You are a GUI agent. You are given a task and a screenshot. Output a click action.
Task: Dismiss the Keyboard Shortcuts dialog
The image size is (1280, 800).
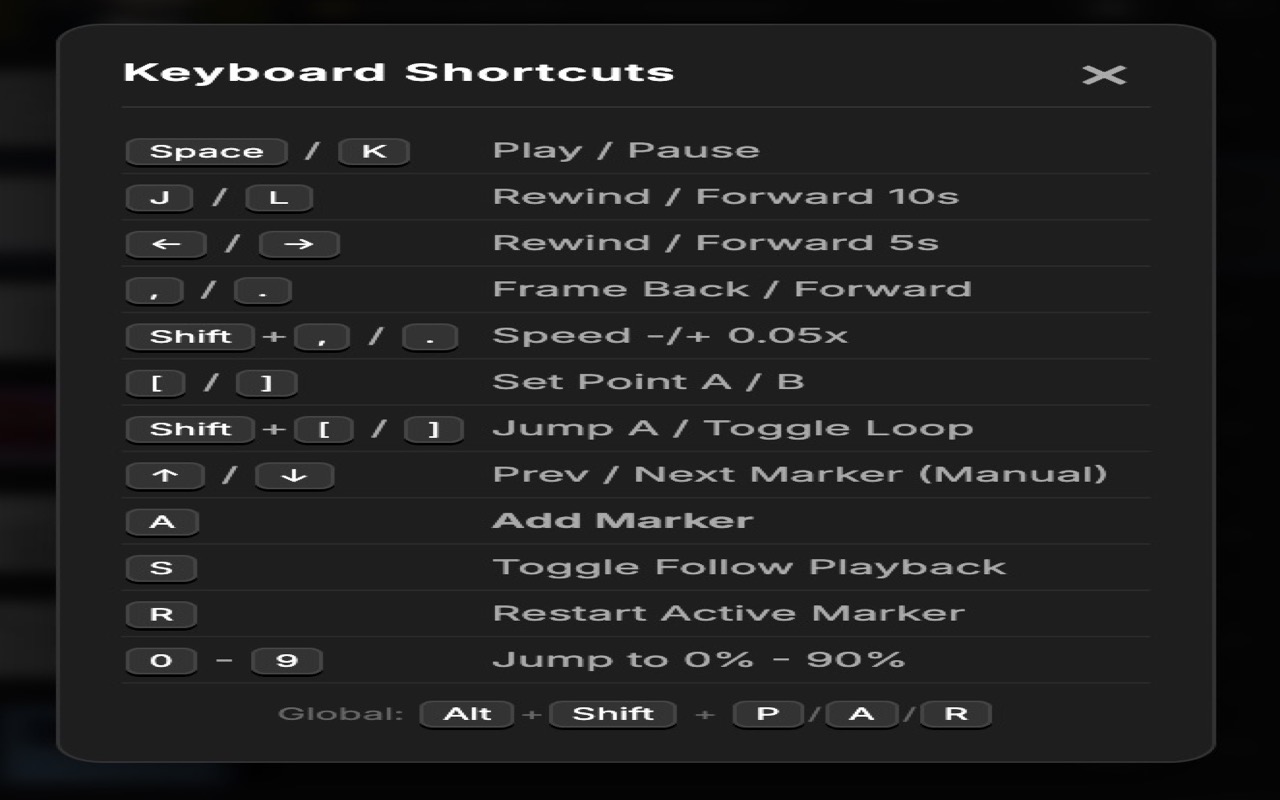[1105, 74]
